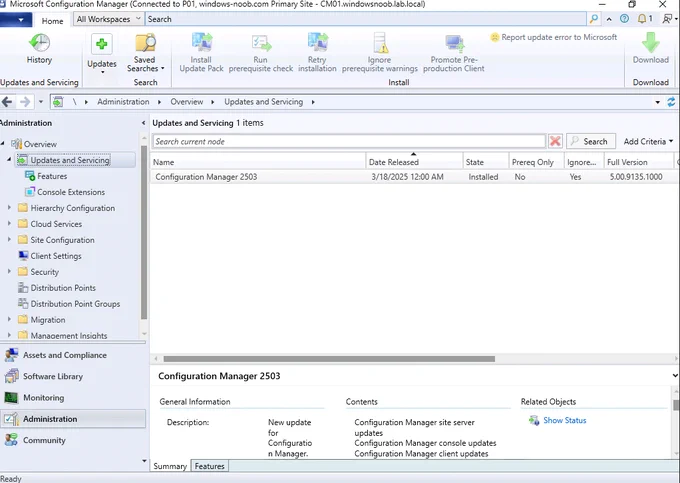Image resolution: width=680 pixels, height=483 pixels.
Task: Switch to the Features tab
Action: pos(209,466)
